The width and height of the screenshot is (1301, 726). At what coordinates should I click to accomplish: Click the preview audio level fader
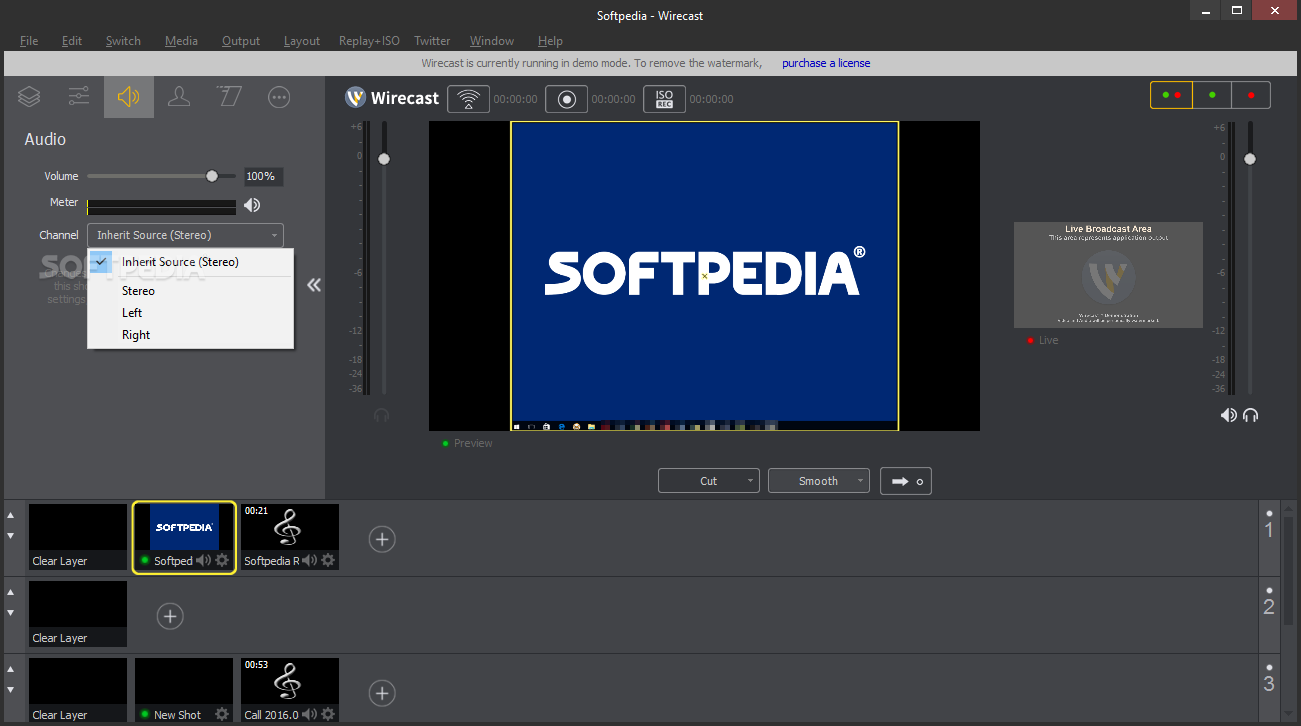click(x=383, y=159)
